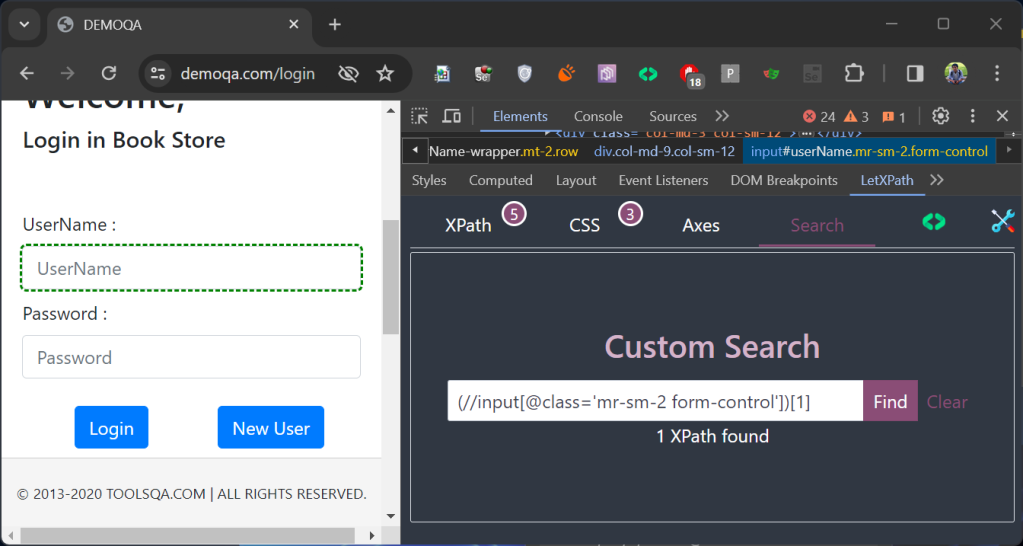The width and height of the screenshot is (1023, 546).
Task: Click the New User button
Action: pos(271,428)
